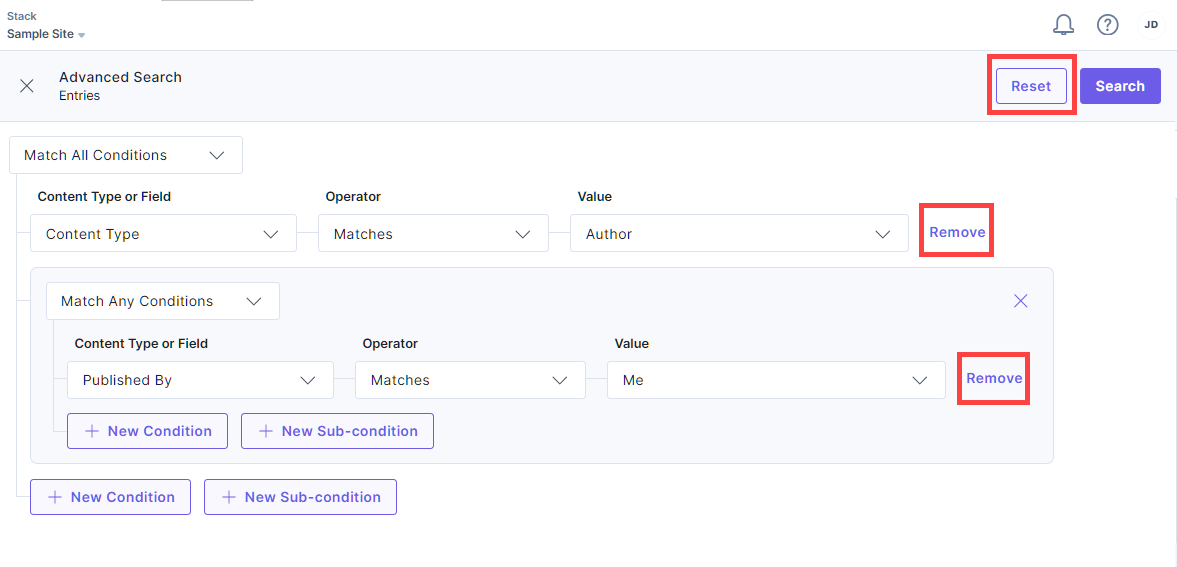The width and height of the screenshot is (1177, 567).
Task: Open the Match All Conditions dropdown
Action: [125, 155]
